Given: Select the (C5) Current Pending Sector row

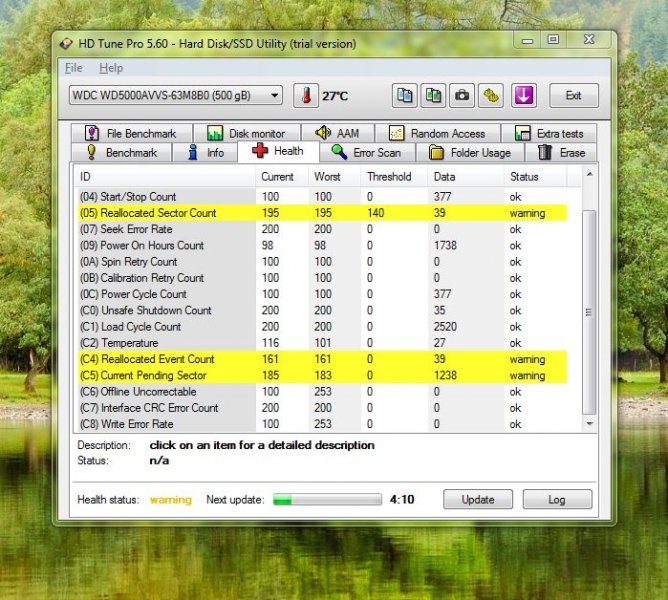Looking at the screenshot, I should click(323, 375).
